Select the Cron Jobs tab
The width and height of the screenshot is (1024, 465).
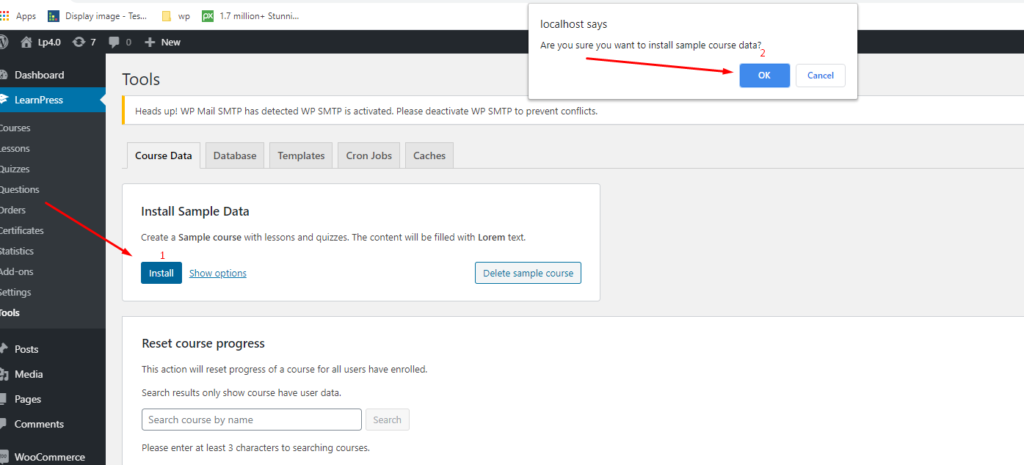click(370, 156)
